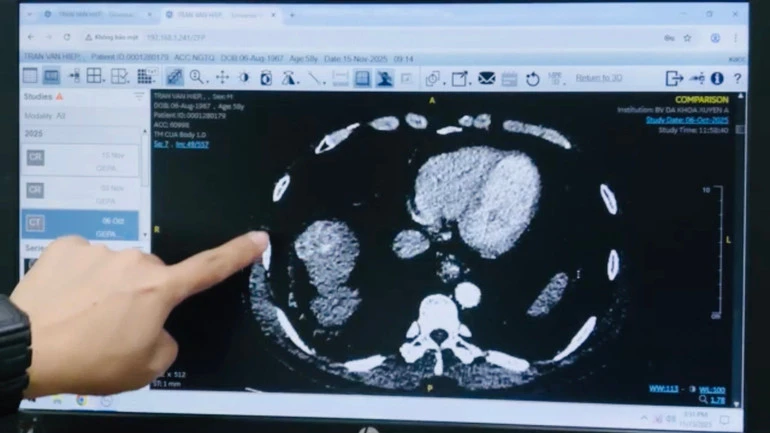
Task: Select the CT study dated 06 Oct
Action: [80, 224]
